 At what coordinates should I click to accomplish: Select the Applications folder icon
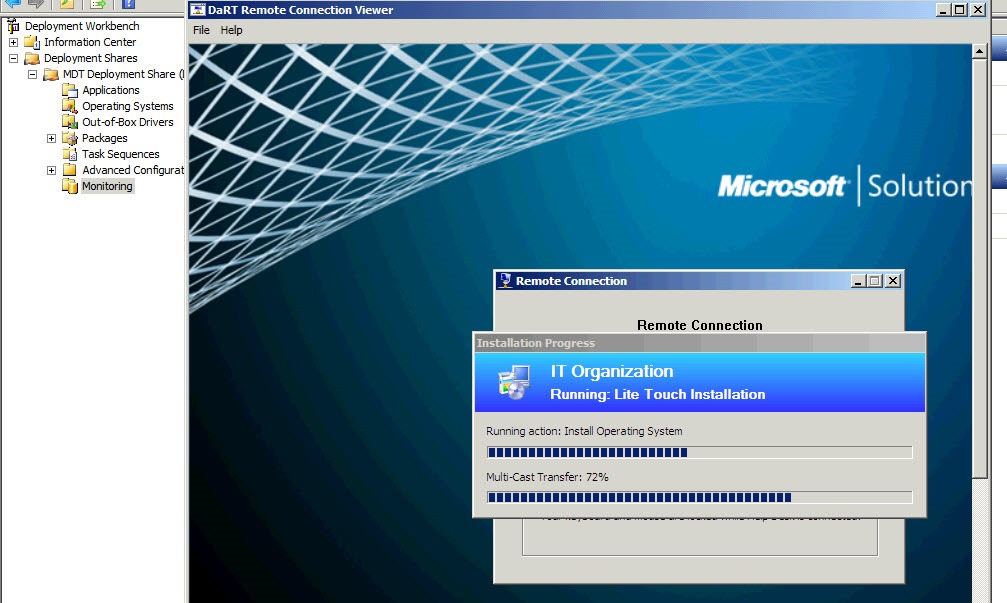coord(69,90)
